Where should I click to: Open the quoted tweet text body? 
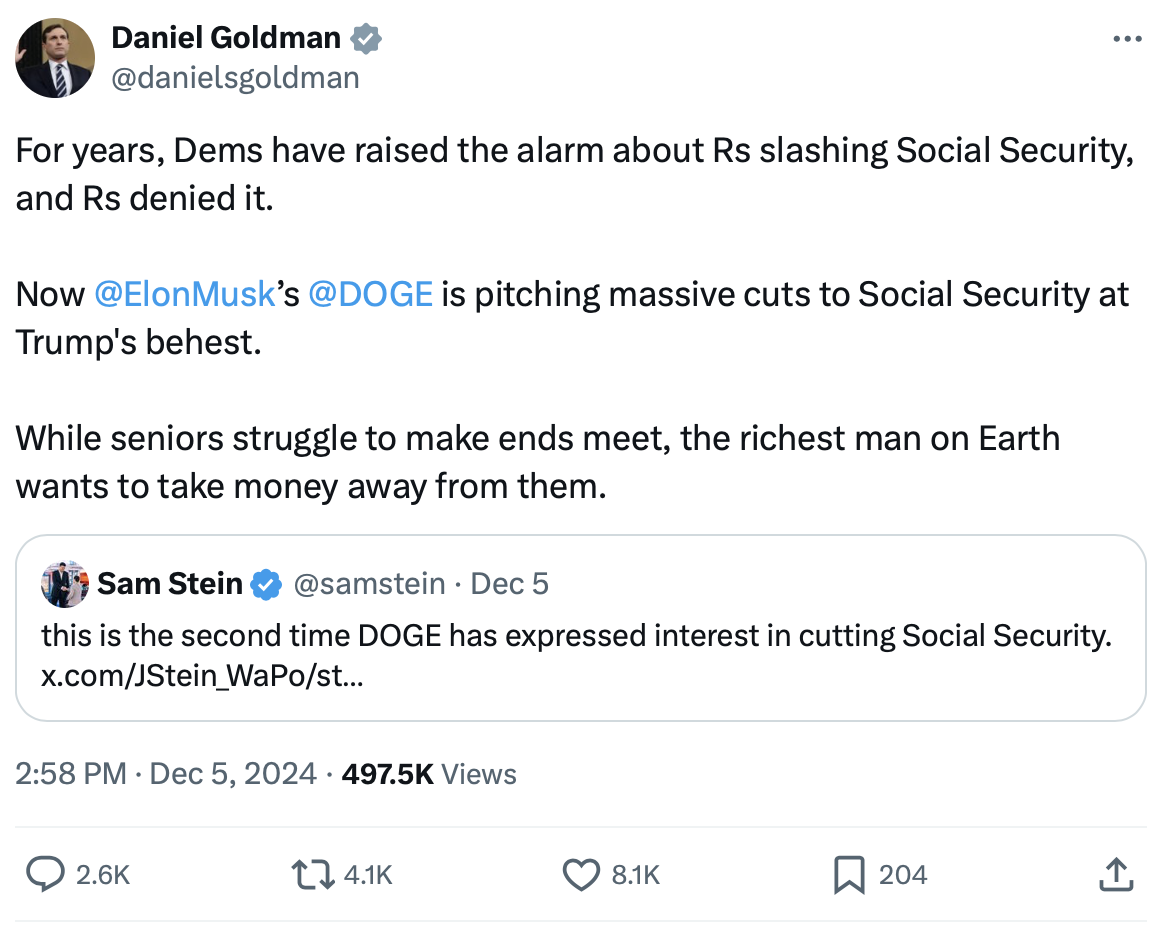(x=576, y=636)
